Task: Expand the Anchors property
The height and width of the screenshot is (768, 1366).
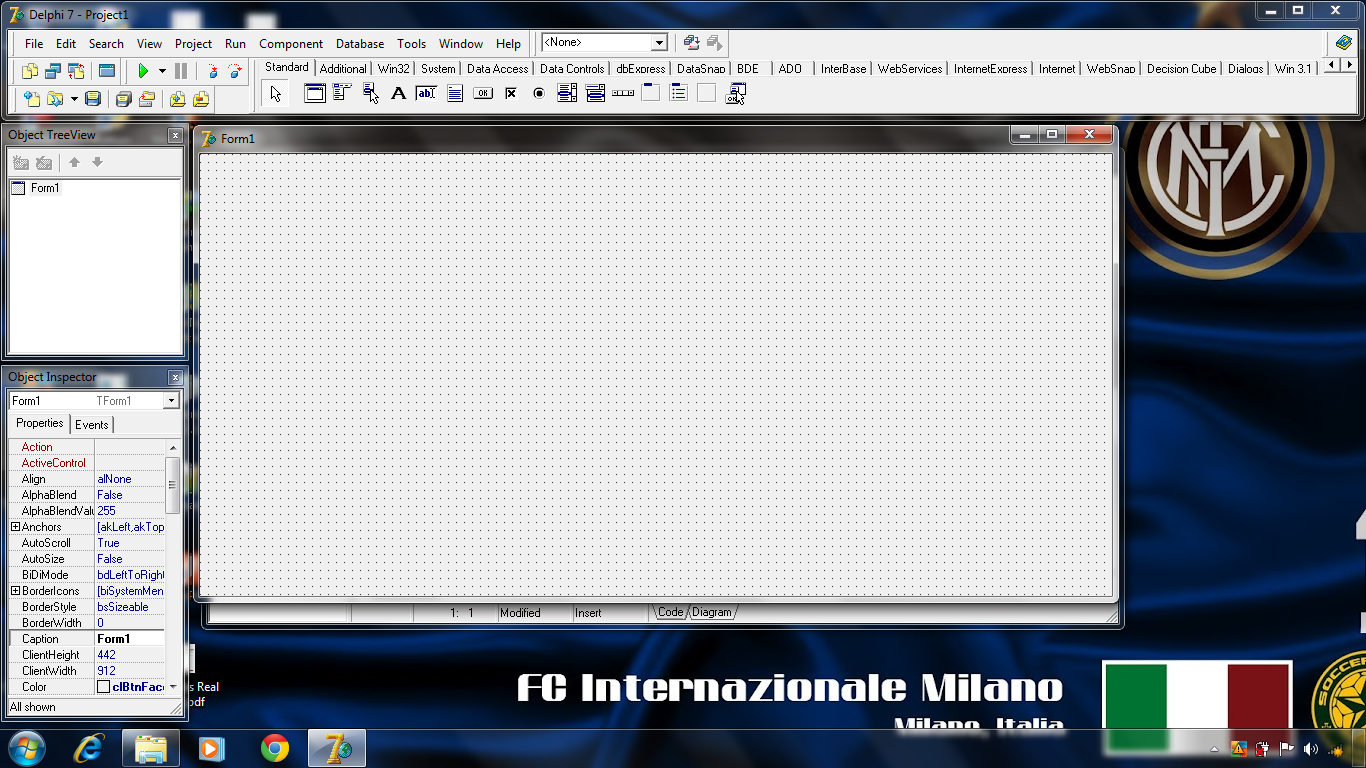Action: tap(15, 527)
